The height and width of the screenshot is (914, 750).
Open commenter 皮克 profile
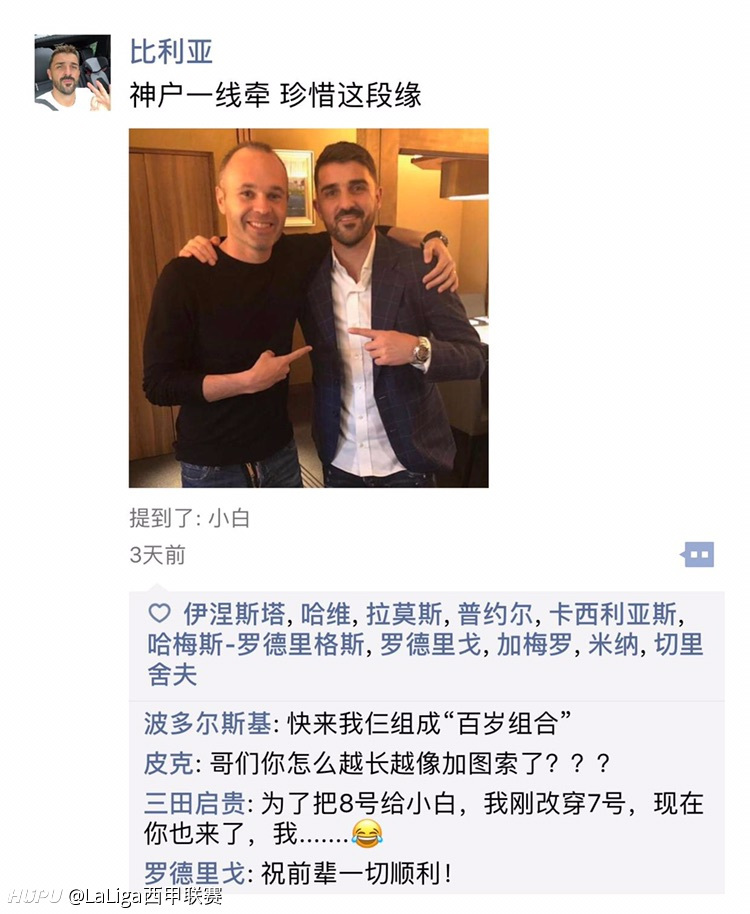point(169,764)
